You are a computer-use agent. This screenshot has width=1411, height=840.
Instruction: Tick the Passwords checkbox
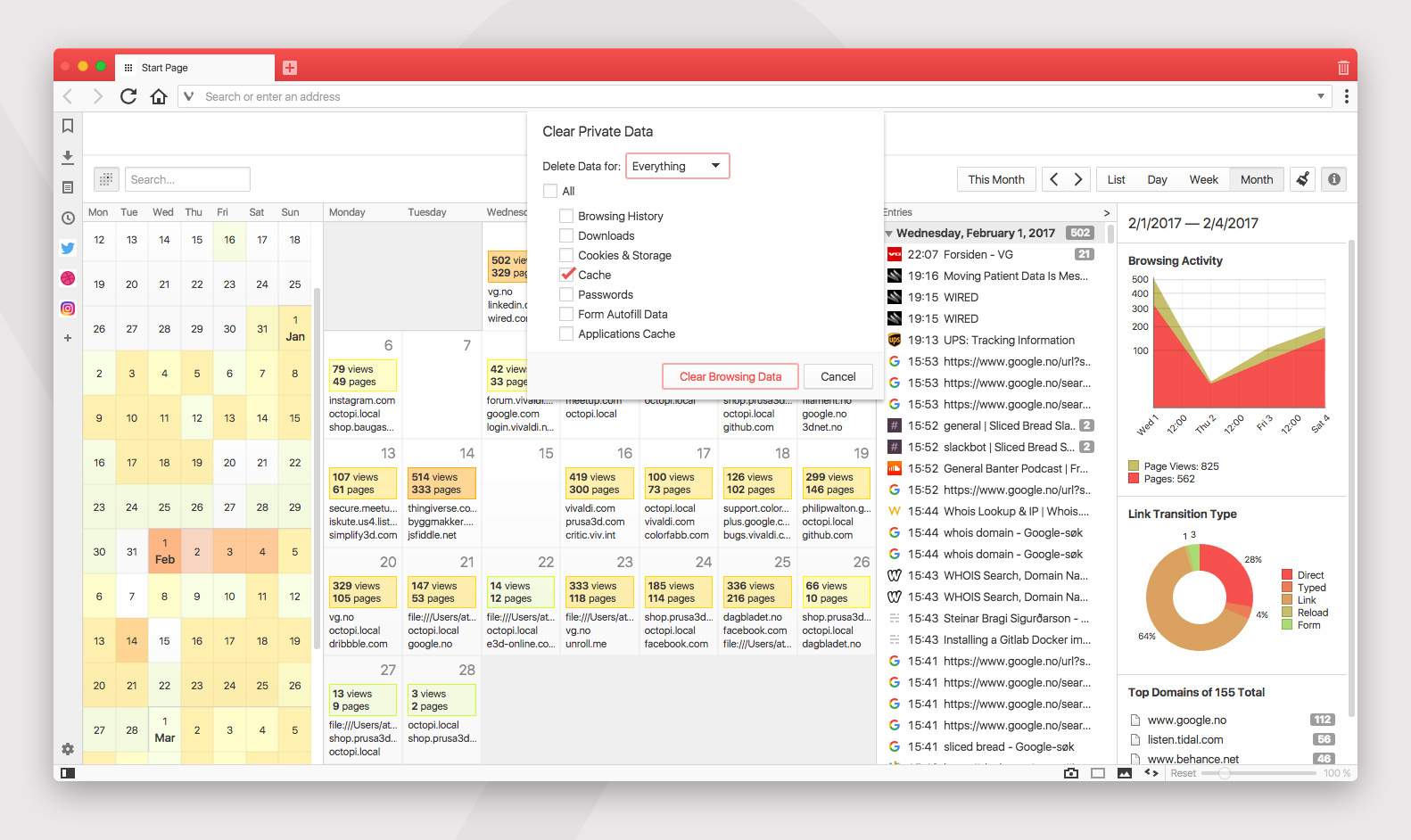(x=566, y=294)
